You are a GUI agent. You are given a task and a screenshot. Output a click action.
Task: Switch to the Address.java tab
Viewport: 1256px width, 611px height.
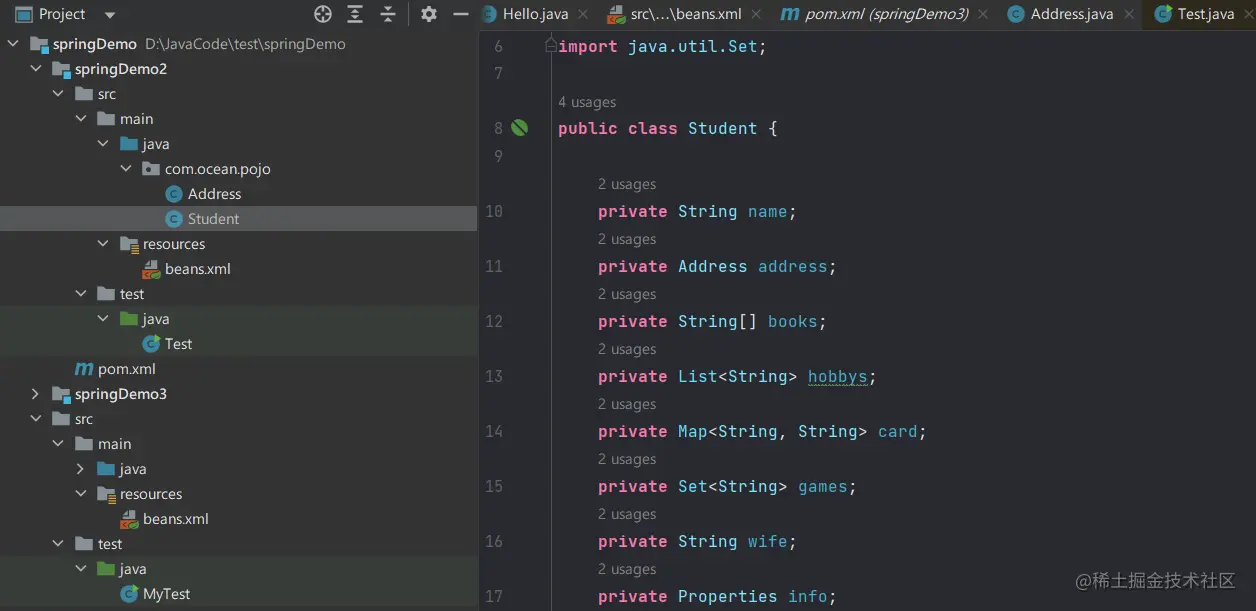pos(1072,14)
